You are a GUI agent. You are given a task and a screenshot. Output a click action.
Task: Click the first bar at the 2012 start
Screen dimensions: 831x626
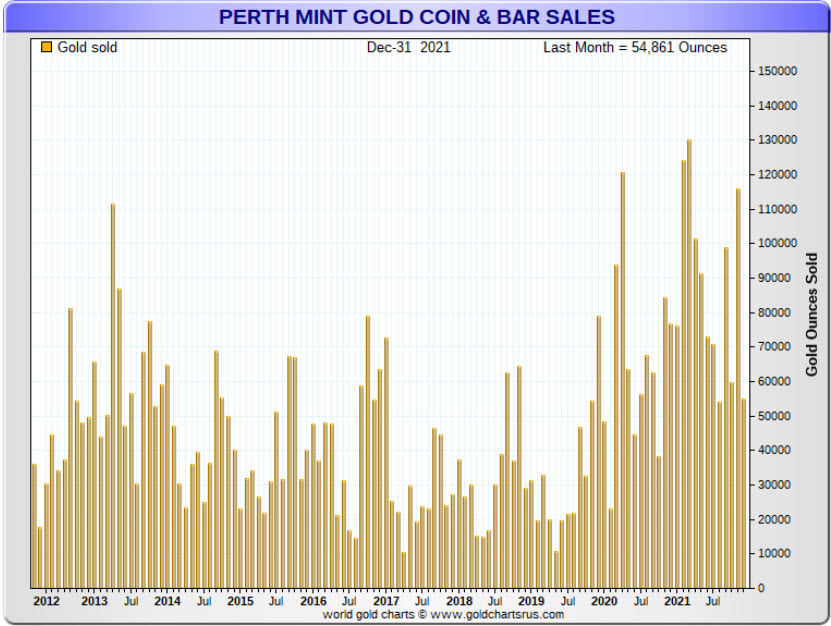pos(34,526)
